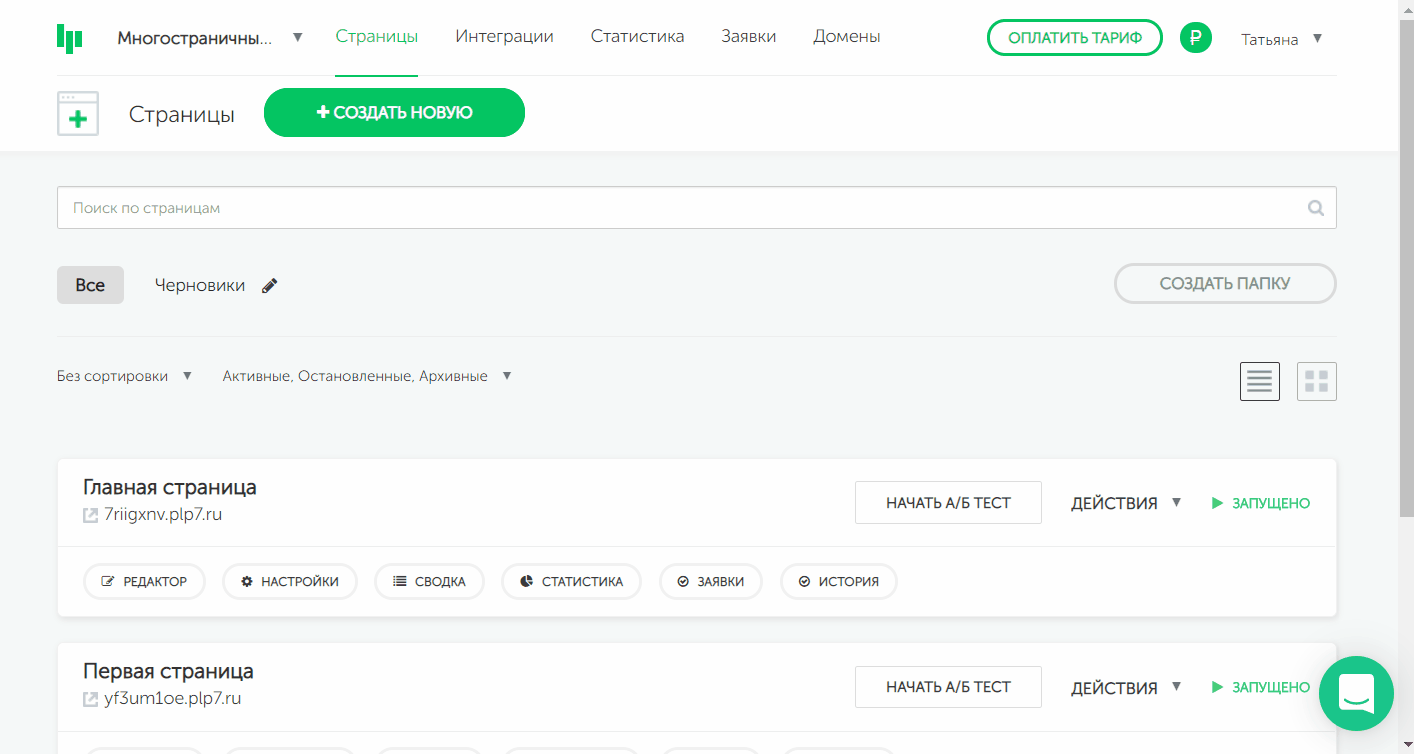The height and width of the screenshot is (754, 1414).
Task: Open external link icon for yf3um1oe.plp7.ru
Action: coord(91,699)
